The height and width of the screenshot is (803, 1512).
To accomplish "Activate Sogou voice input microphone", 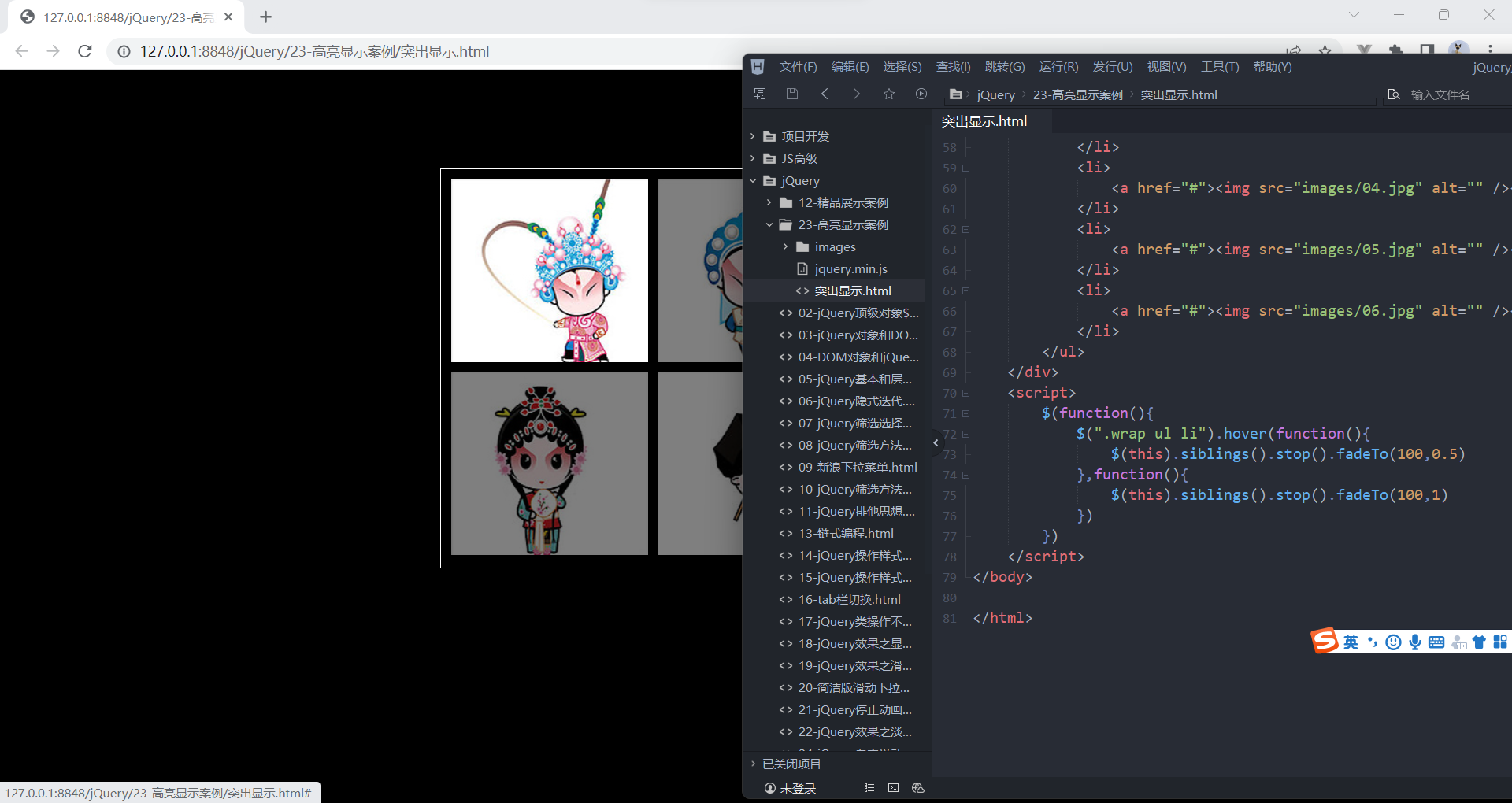I will pos(1416,642).
